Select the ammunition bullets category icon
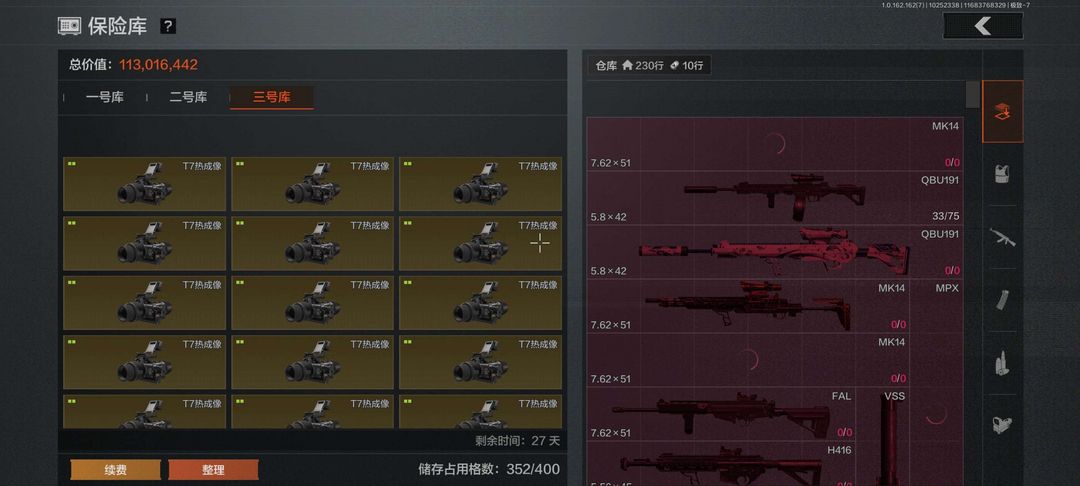This screenshot has width=1080, height=486. coord(1002,363)
